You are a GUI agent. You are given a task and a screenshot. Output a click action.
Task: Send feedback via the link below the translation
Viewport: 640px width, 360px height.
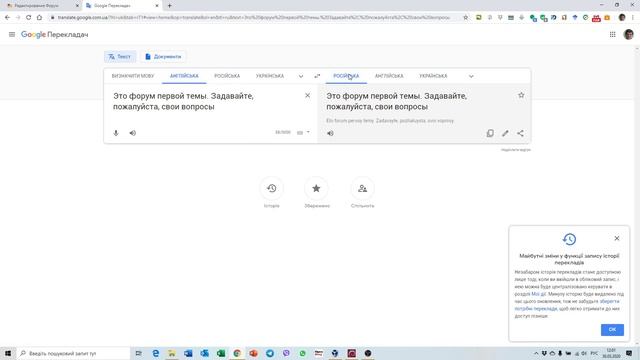coord(516,150)
